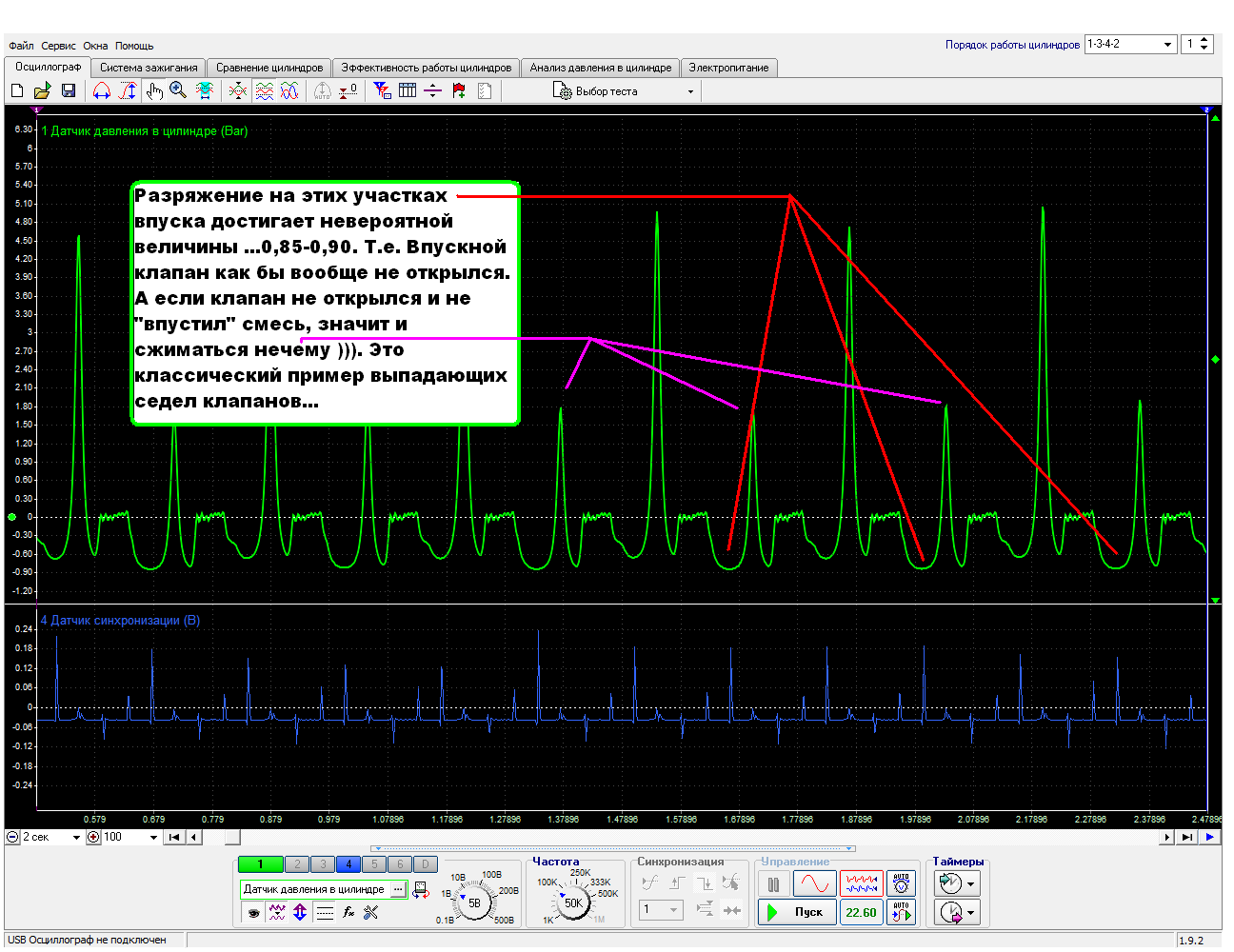1234x952 pixels.
Task: Jump to the recording start button
Action: pyautogui.click(x=174, y=837)
